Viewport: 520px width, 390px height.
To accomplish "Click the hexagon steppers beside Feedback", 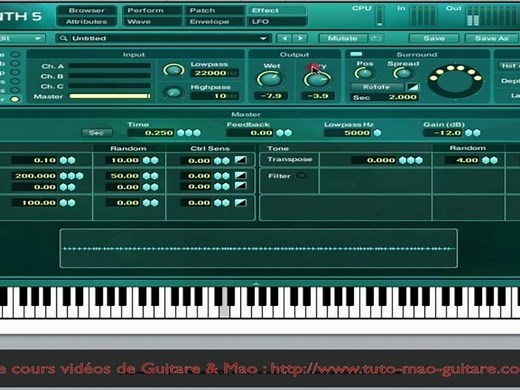I will tap(284, 133).
